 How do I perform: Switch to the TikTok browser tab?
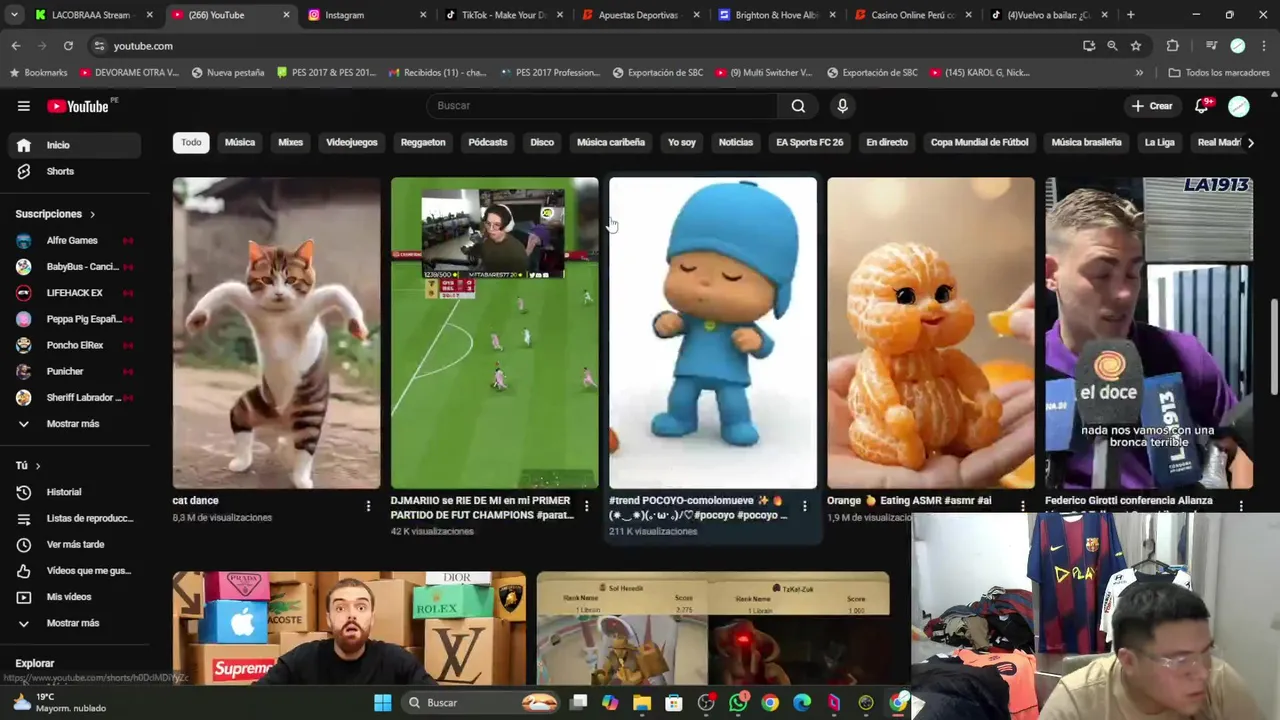[502, 15]
